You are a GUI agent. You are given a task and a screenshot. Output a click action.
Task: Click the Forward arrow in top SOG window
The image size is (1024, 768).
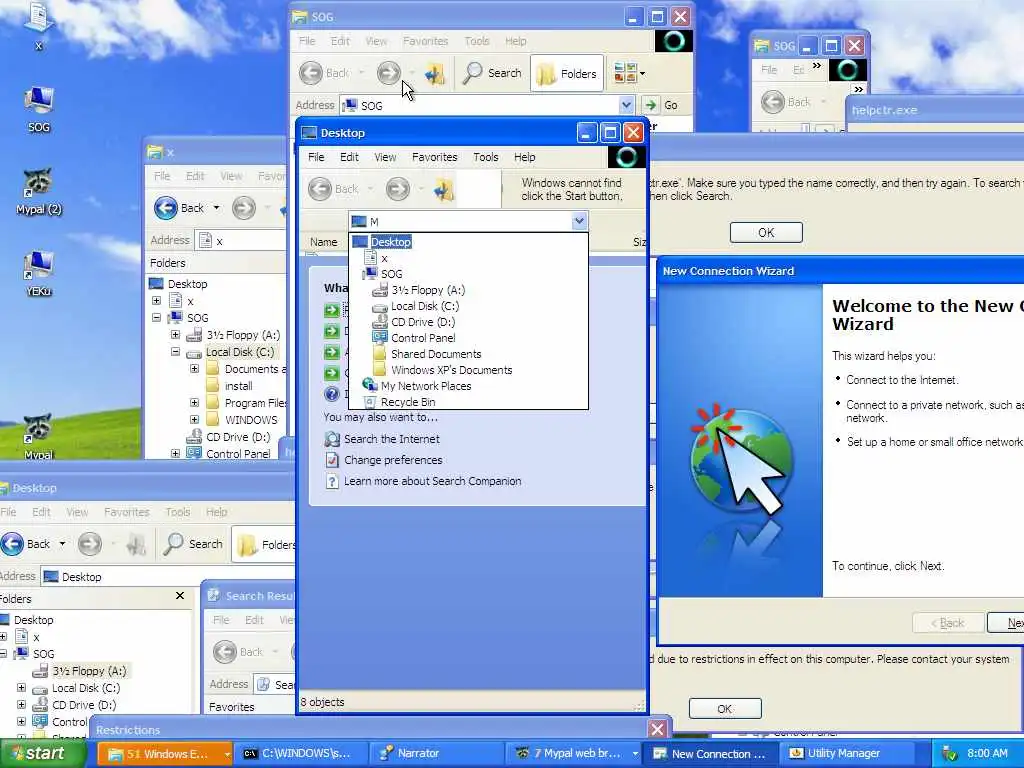[389, 73]
